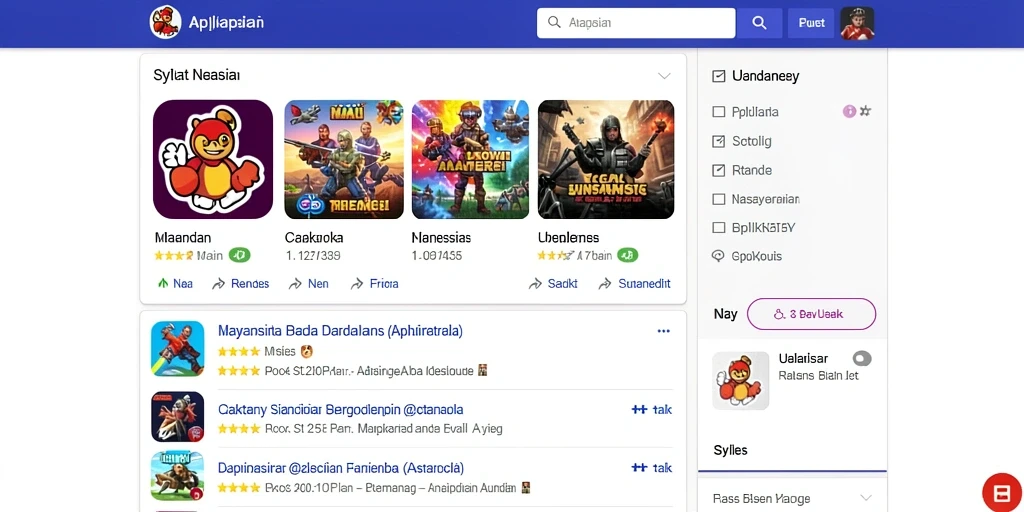Switch the Ualatisar toggle
Image resolution: width=1024 pixels, height=512 pixels.
(862, 359)
